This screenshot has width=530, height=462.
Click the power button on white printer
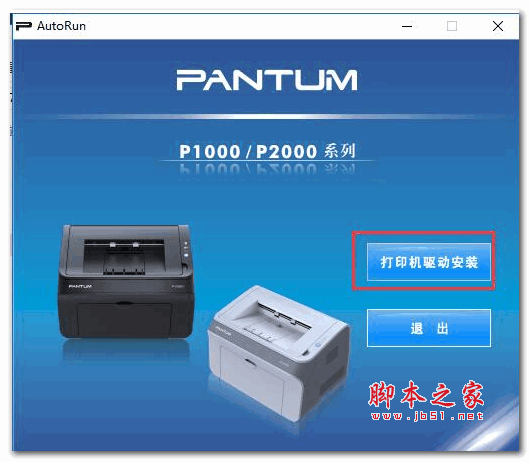tap(318, 345)
